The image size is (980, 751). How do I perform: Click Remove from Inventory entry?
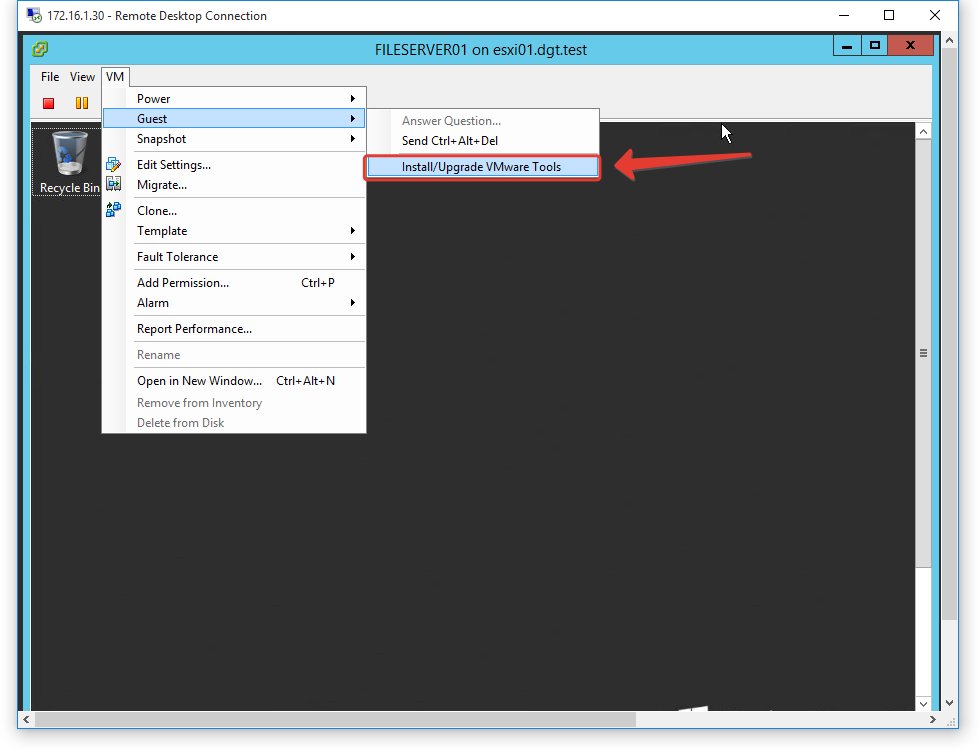pyautogui.click(x=234, y=403)
